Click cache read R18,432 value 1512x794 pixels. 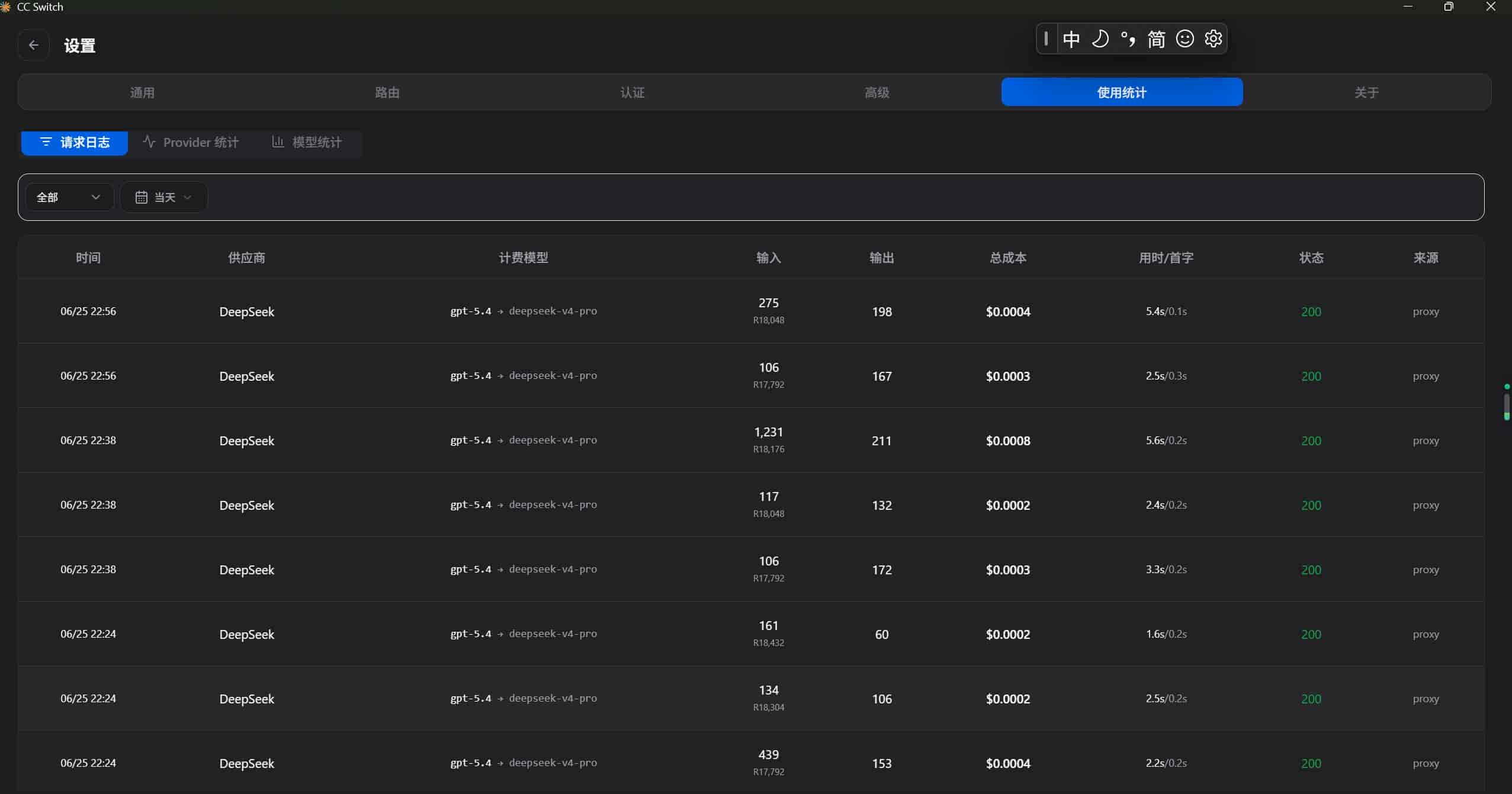(769, 643)
